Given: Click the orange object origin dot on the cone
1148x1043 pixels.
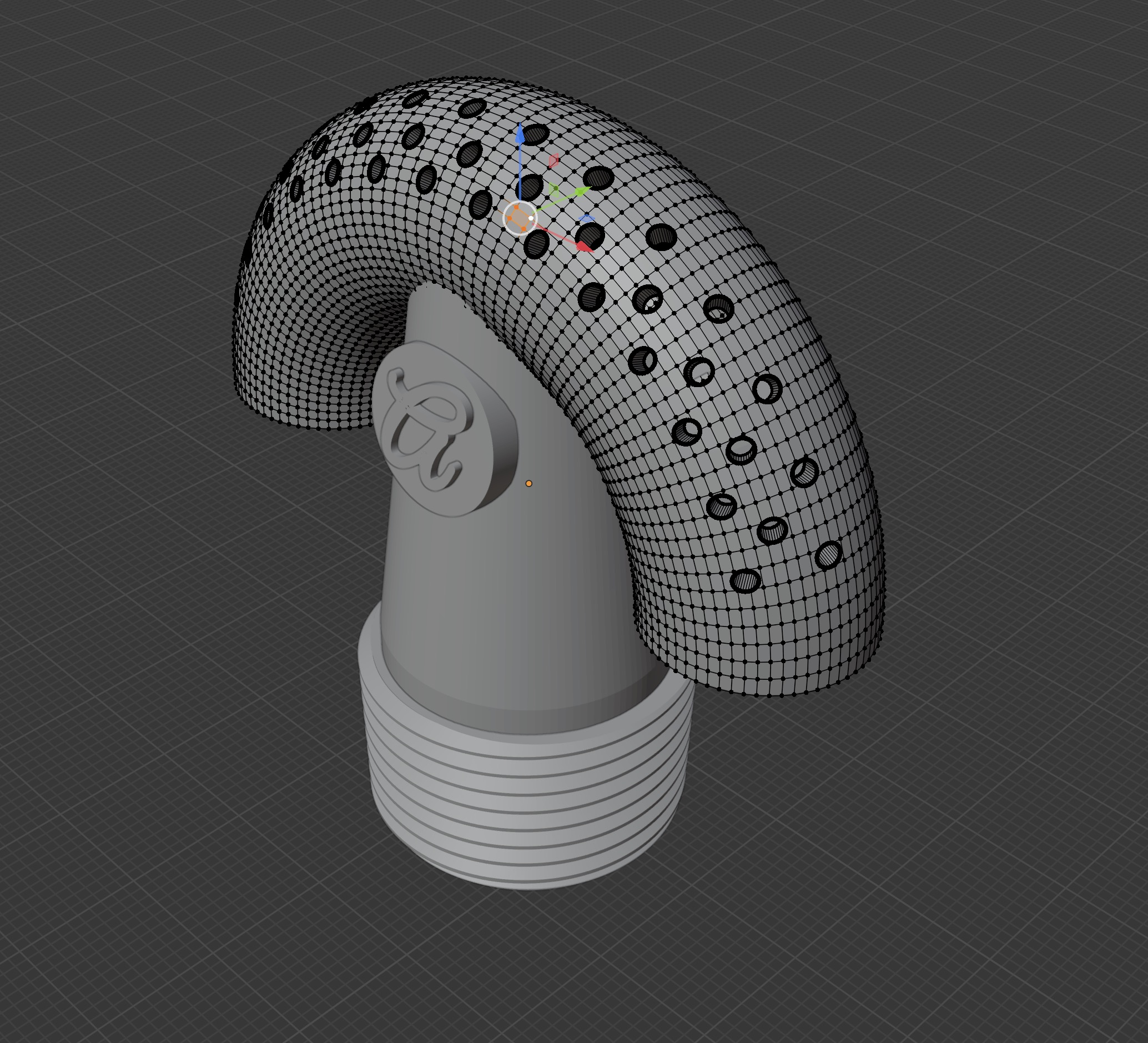Looking at the screenshot, I should [x=528, y=484].
